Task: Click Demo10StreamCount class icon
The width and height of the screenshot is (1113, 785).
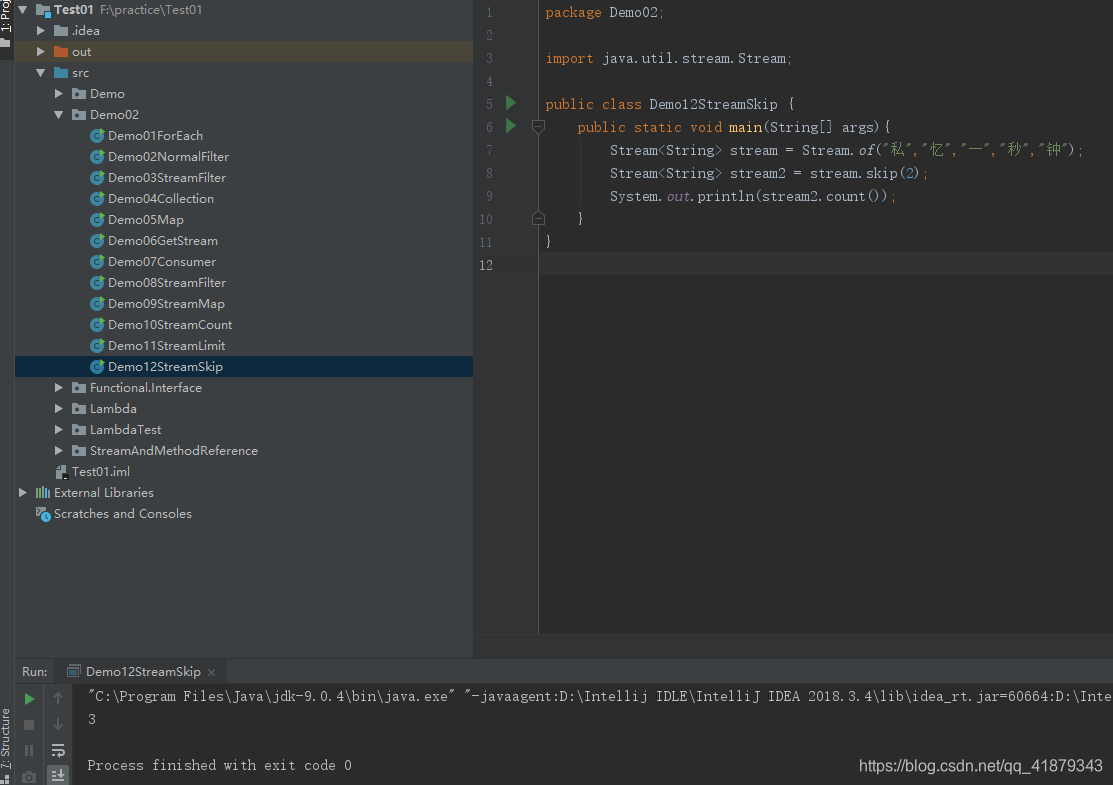Action: coord(97,325)
